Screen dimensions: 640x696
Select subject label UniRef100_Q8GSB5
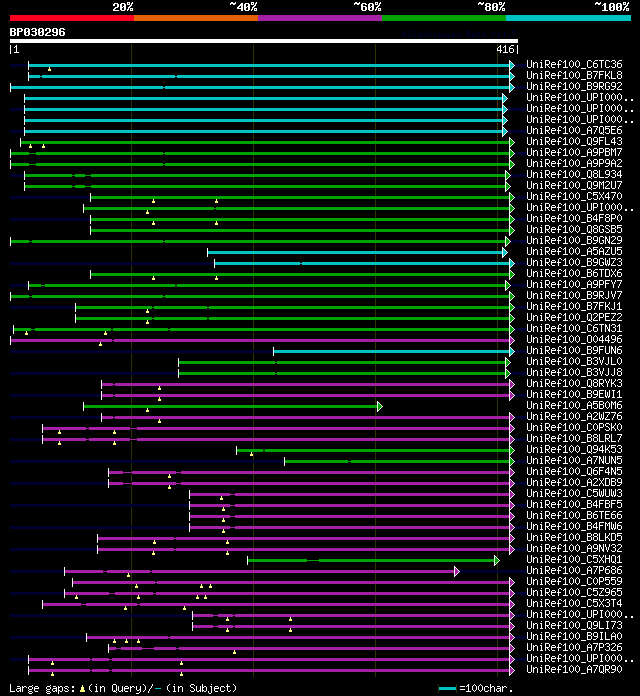(x=574, y=229)
